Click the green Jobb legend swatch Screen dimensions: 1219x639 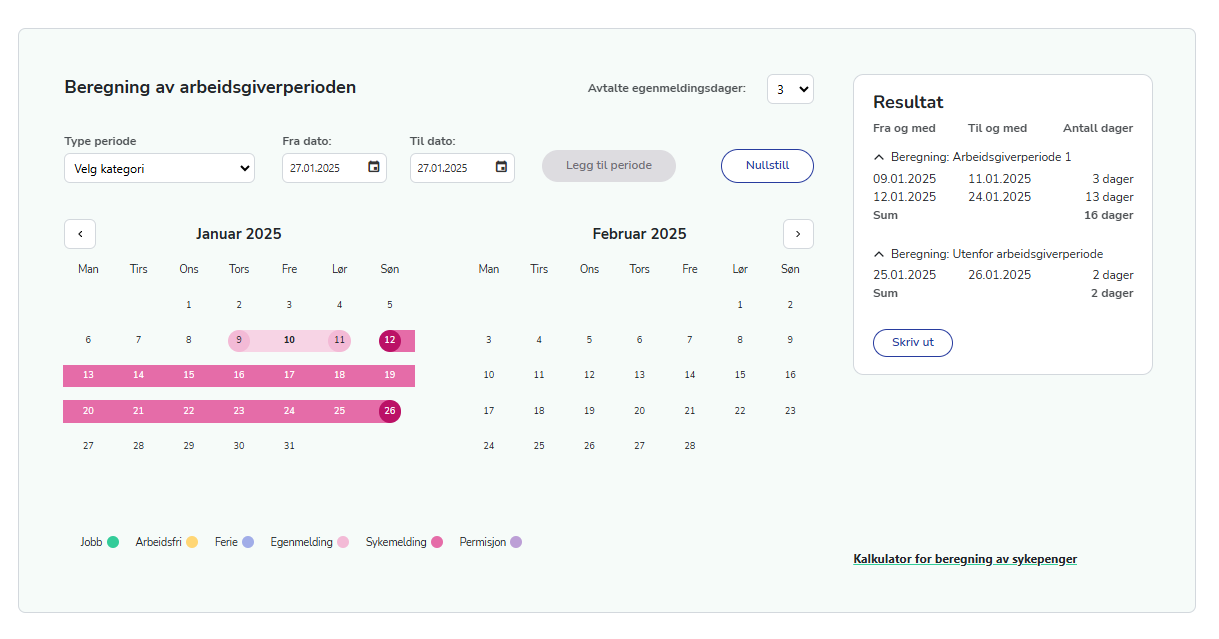(114, 542)
